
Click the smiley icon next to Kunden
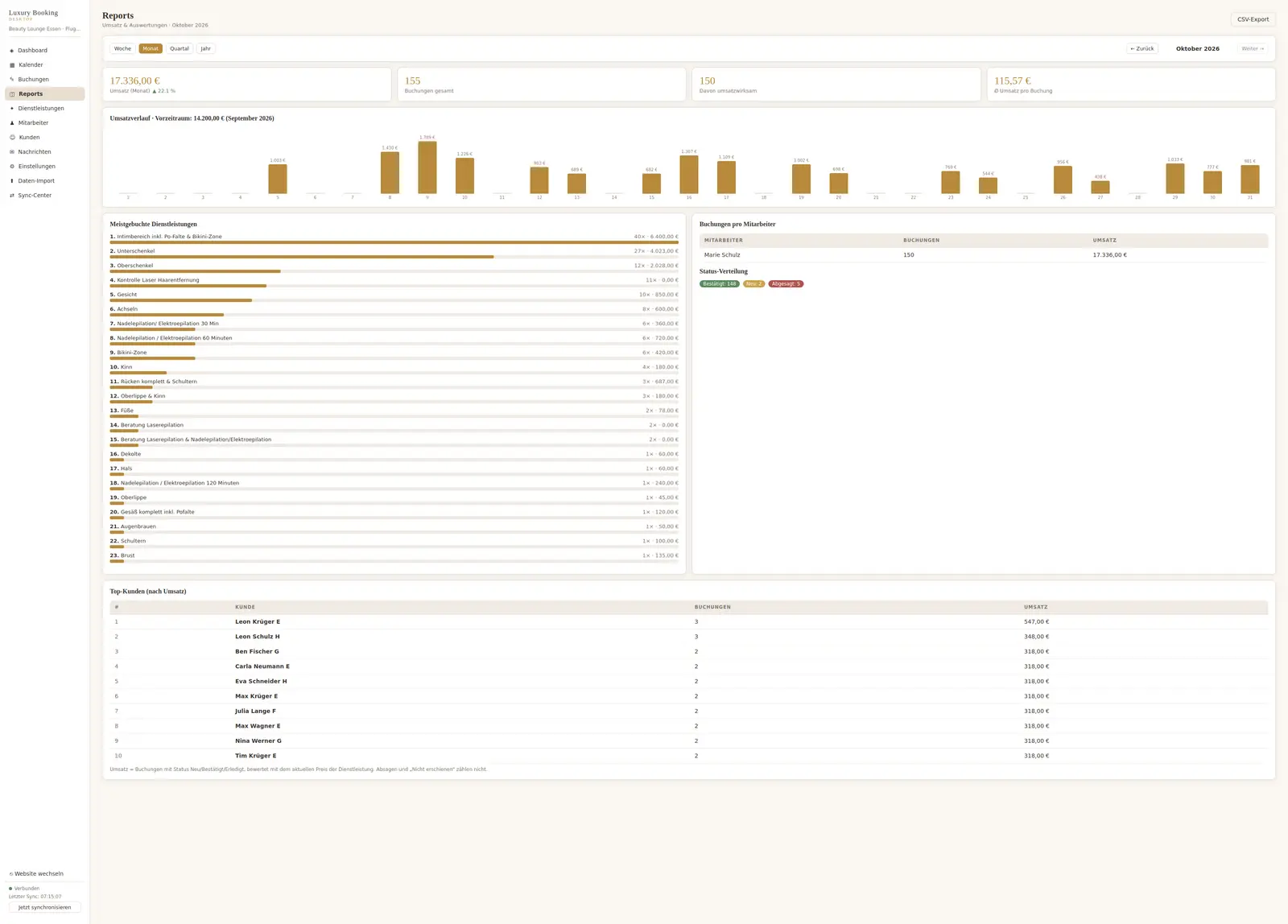12,138
